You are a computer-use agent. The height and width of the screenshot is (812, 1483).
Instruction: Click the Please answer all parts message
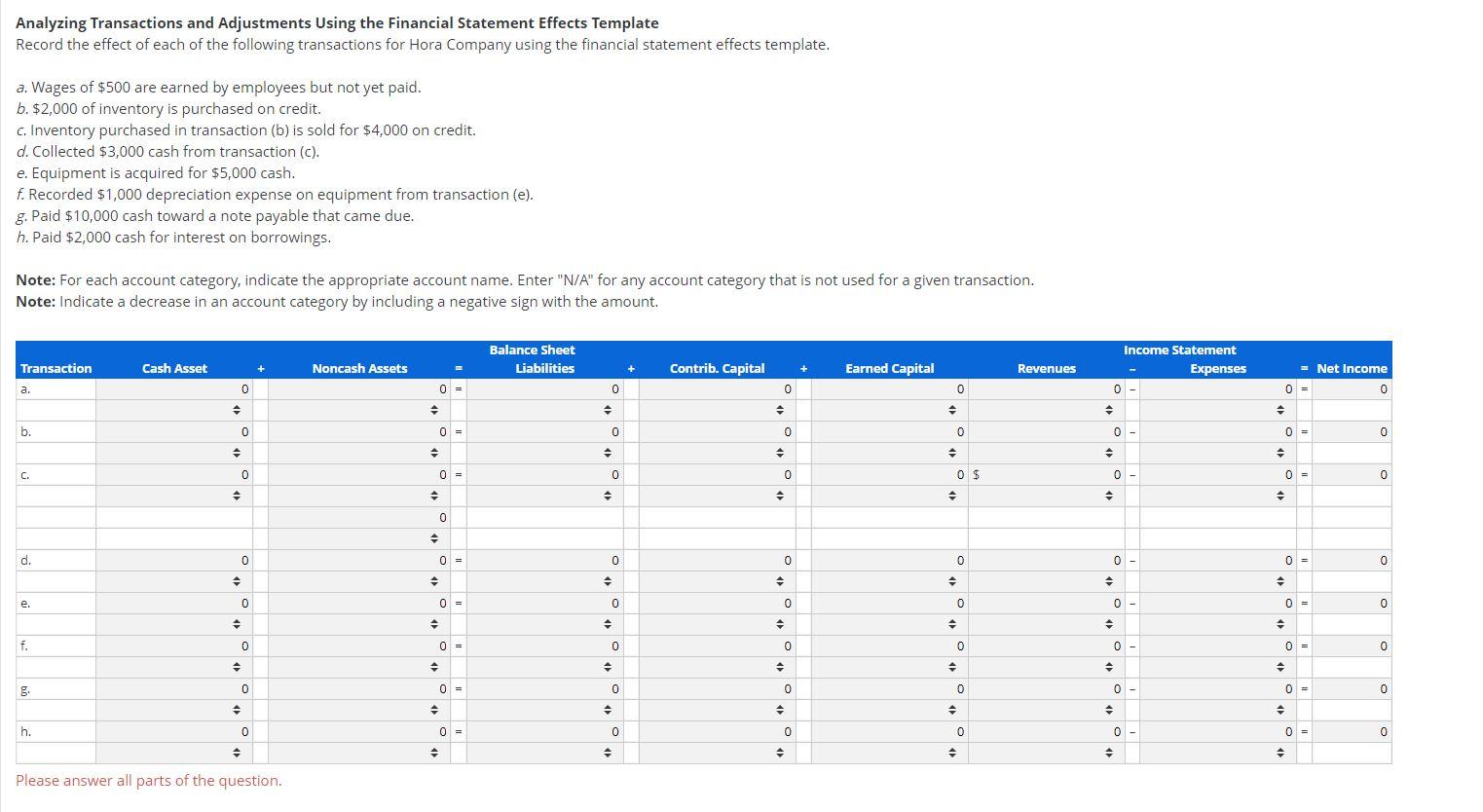pyautogui.click(x=148, y=780)
